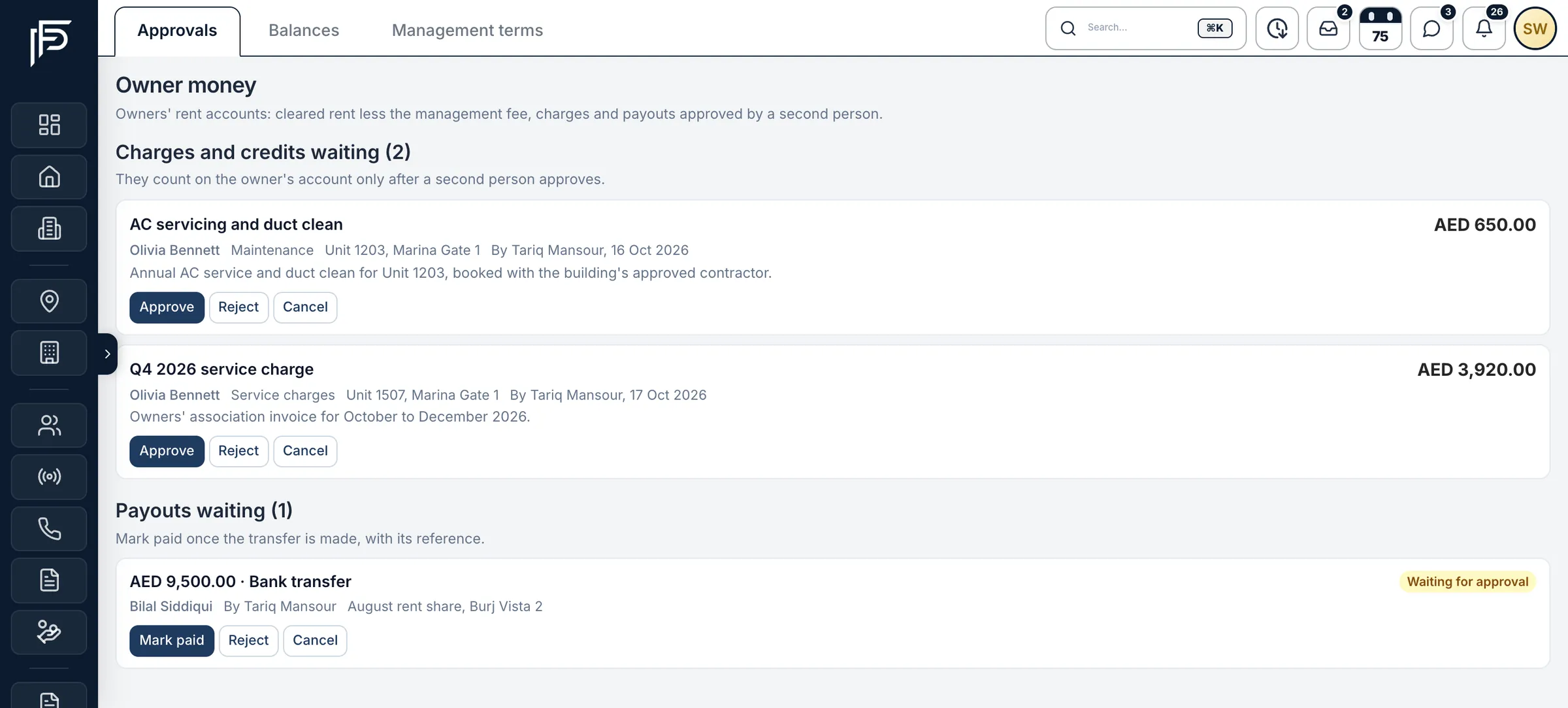The image size is (1568, 708).
Task: Click the AED 9,500.00 · Bank transfer heading
Action: pyautogui.click(x=240, y=582)
